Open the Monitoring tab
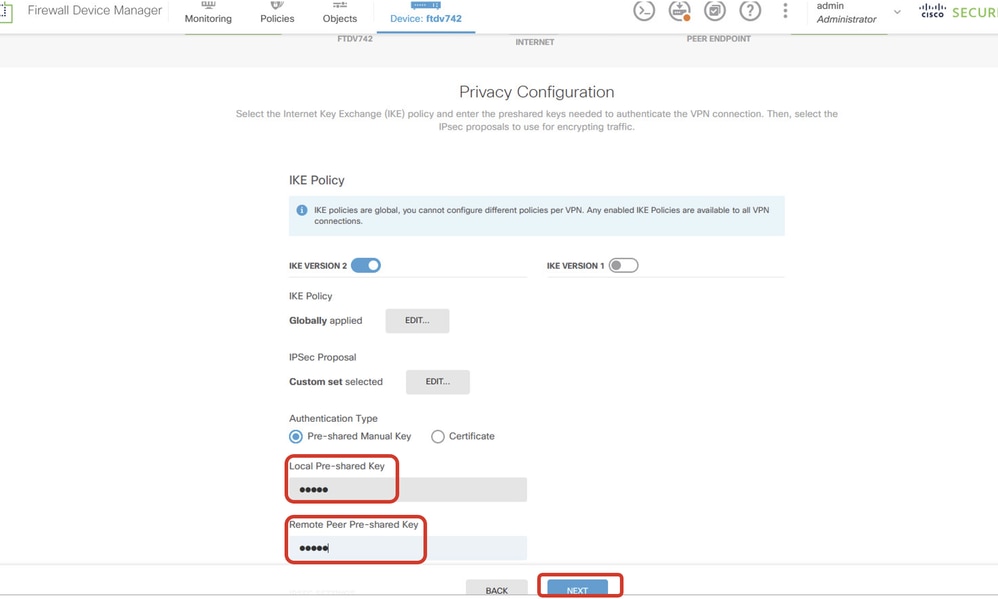This screenshot has width=998, height=599. pos(208,13)
